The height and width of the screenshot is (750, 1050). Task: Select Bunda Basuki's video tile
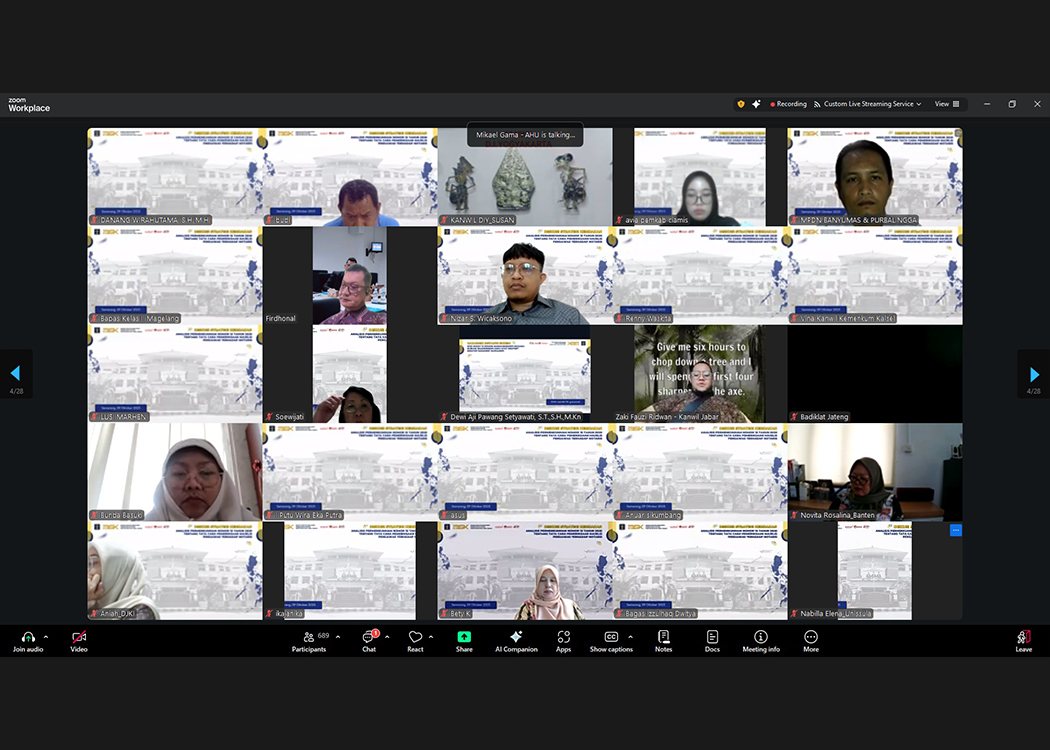coord(174,471)
